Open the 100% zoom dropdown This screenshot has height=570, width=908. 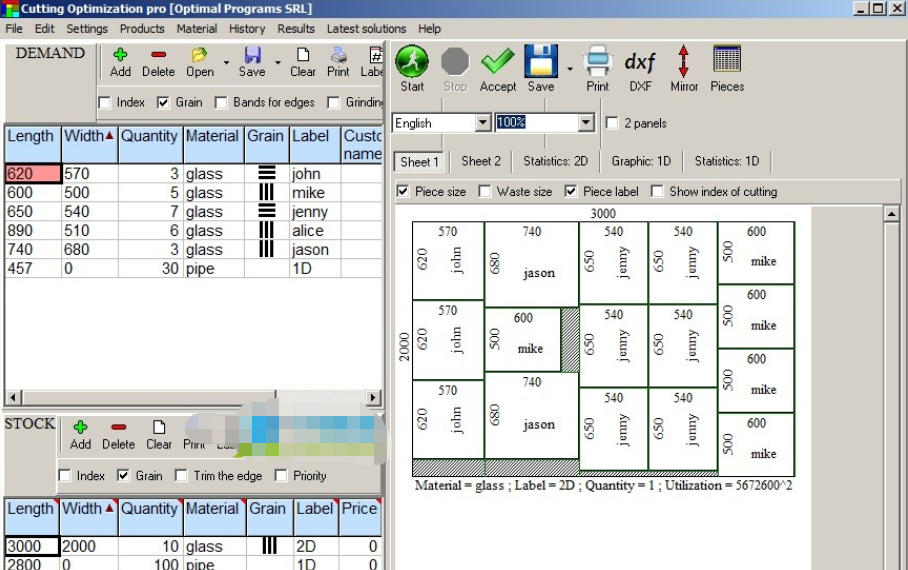[586, 123]
